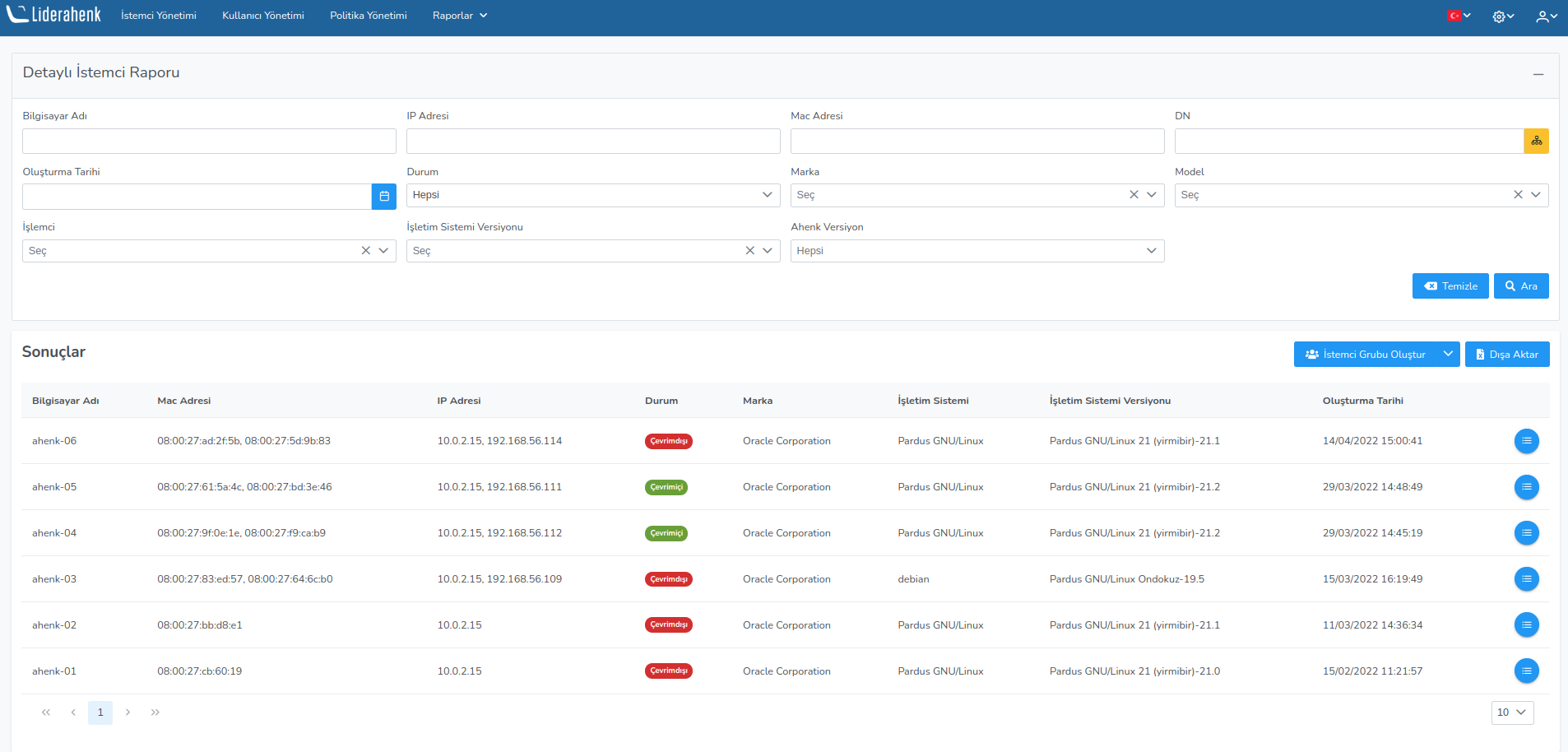Open the Durum dropdown showing Hepsi
This screenshot has height=752, width=1568.
click(x=592, y=195)
